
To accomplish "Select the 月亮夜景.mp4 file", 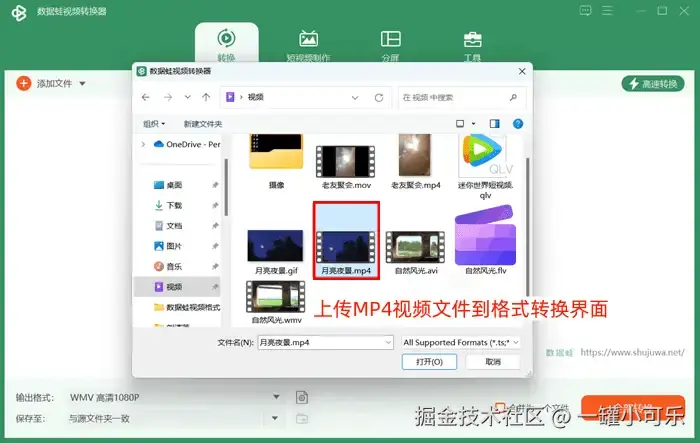I will 346,241.
